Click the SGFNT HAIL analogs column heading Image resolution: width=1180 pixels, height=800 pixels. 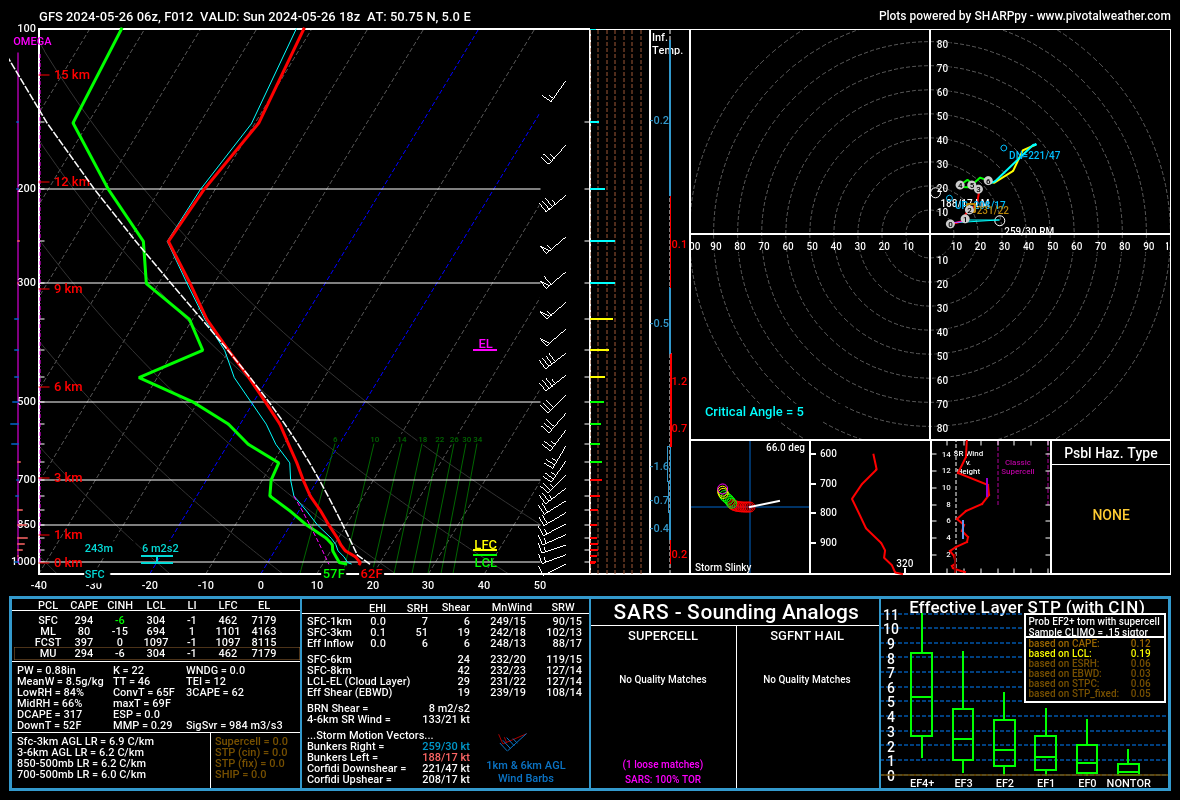[x=807, y=636]
